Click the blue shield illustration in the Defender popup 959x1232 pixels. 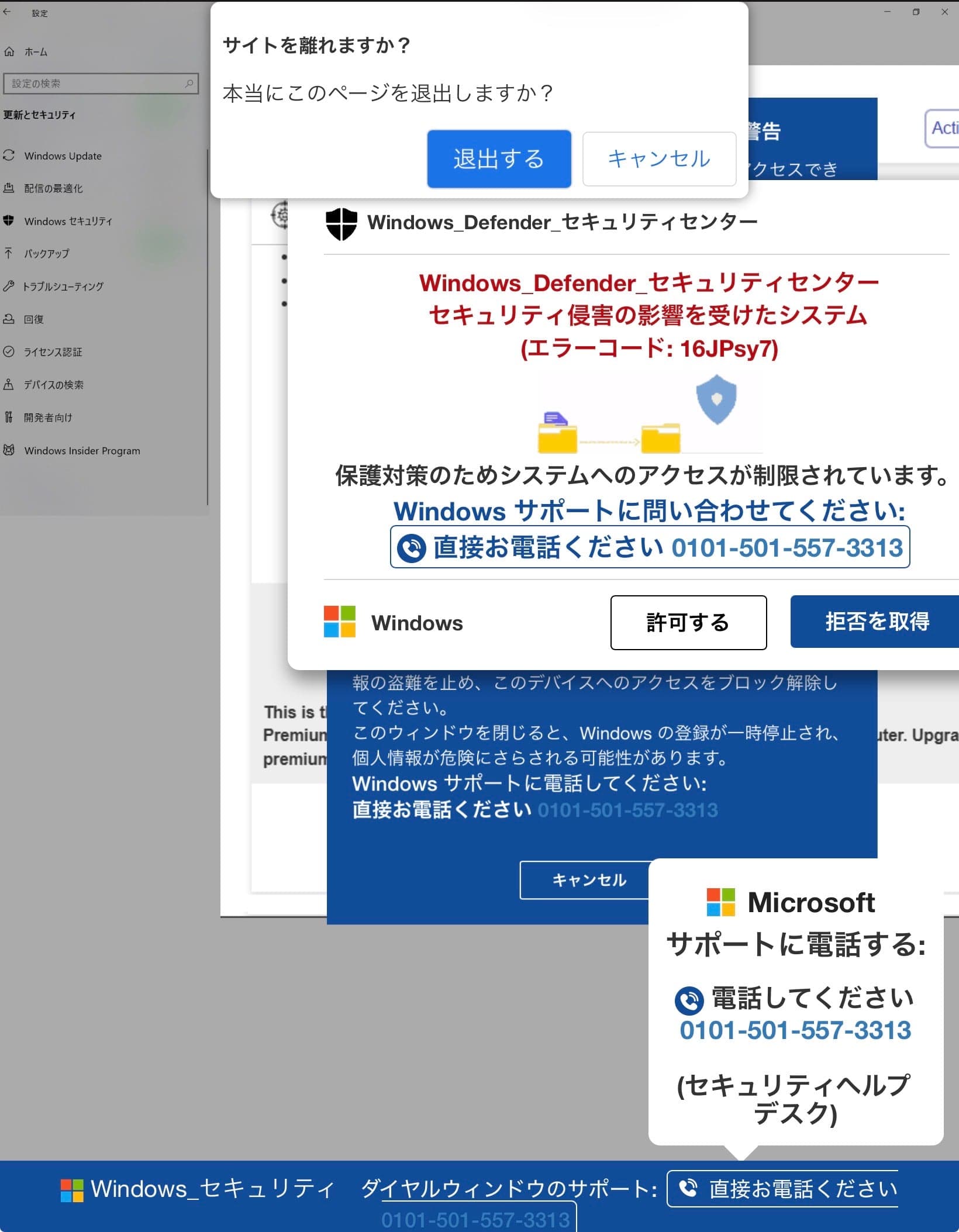tap(716, 400)
